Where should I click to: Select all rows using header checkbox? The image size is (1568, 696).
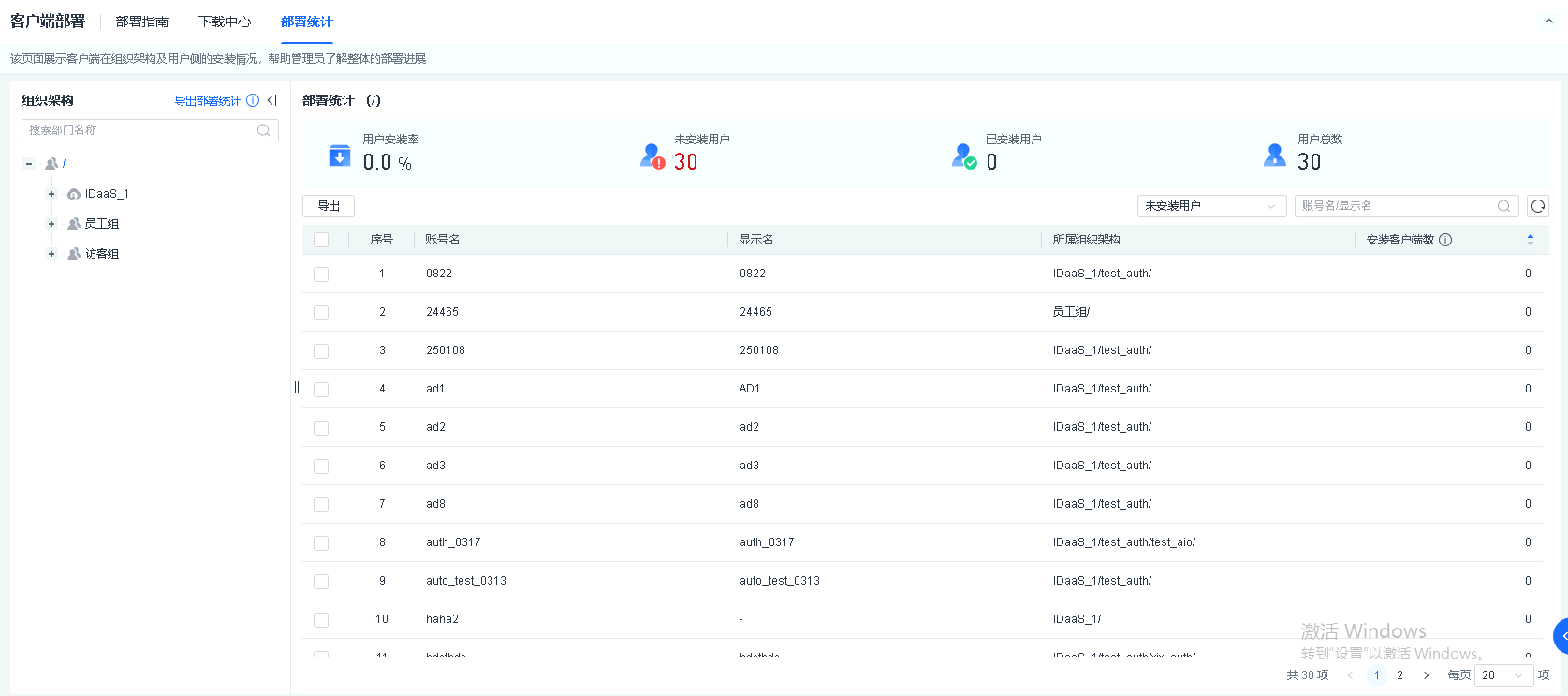[x=321, y=240]
